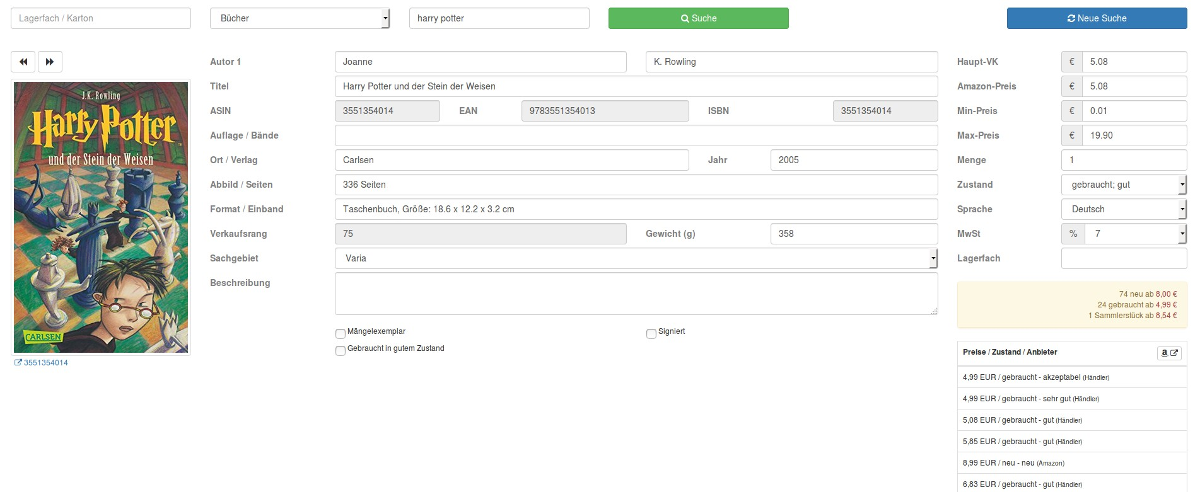
Task: Click the Amazon-Preis field
Action: pyautogui.click(x=1135, y=86)
